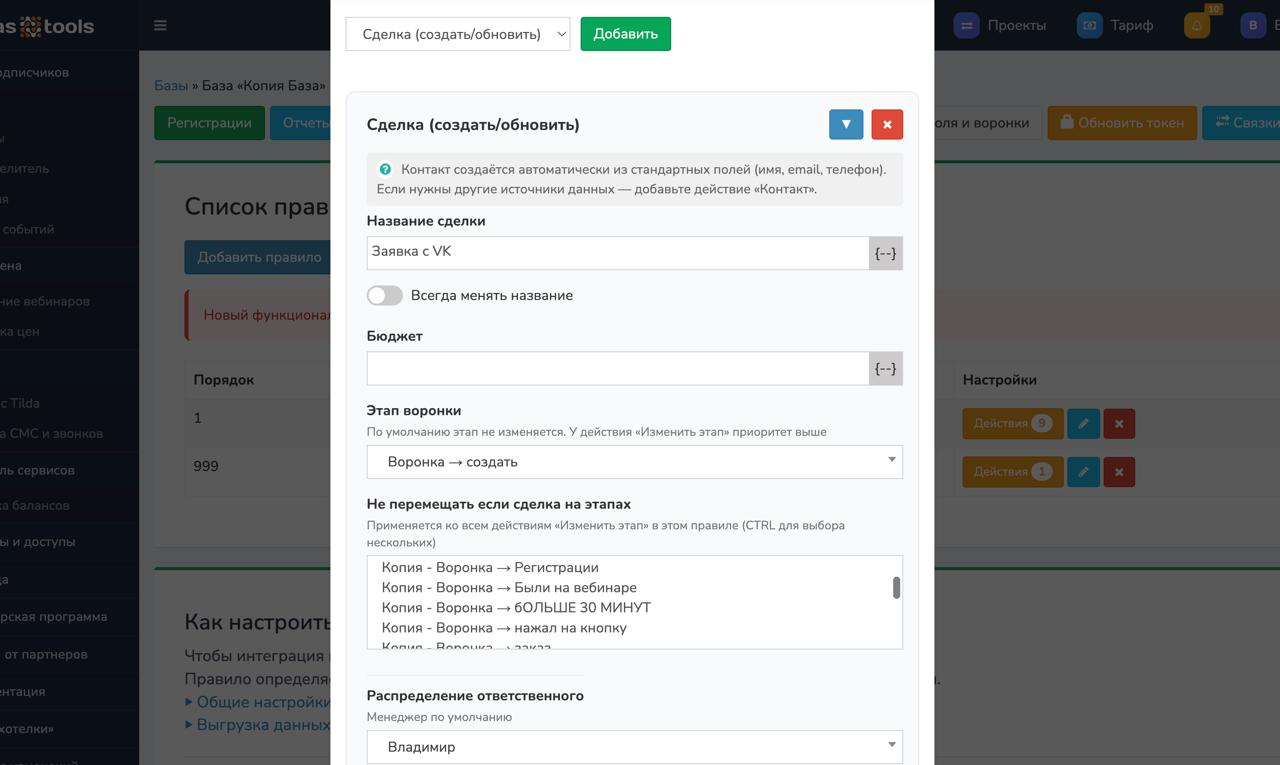Open the 'Тариф' menu item
This screenshot has height=765, width=1280.
pos(1116,26)
